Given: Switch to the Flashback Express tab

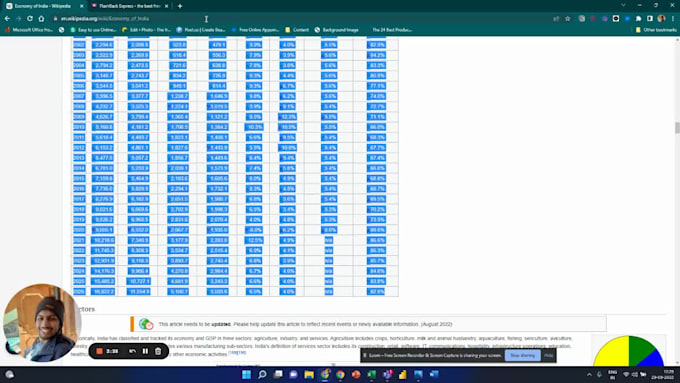Looking at the screenshot, I should (x=130, y=6).
